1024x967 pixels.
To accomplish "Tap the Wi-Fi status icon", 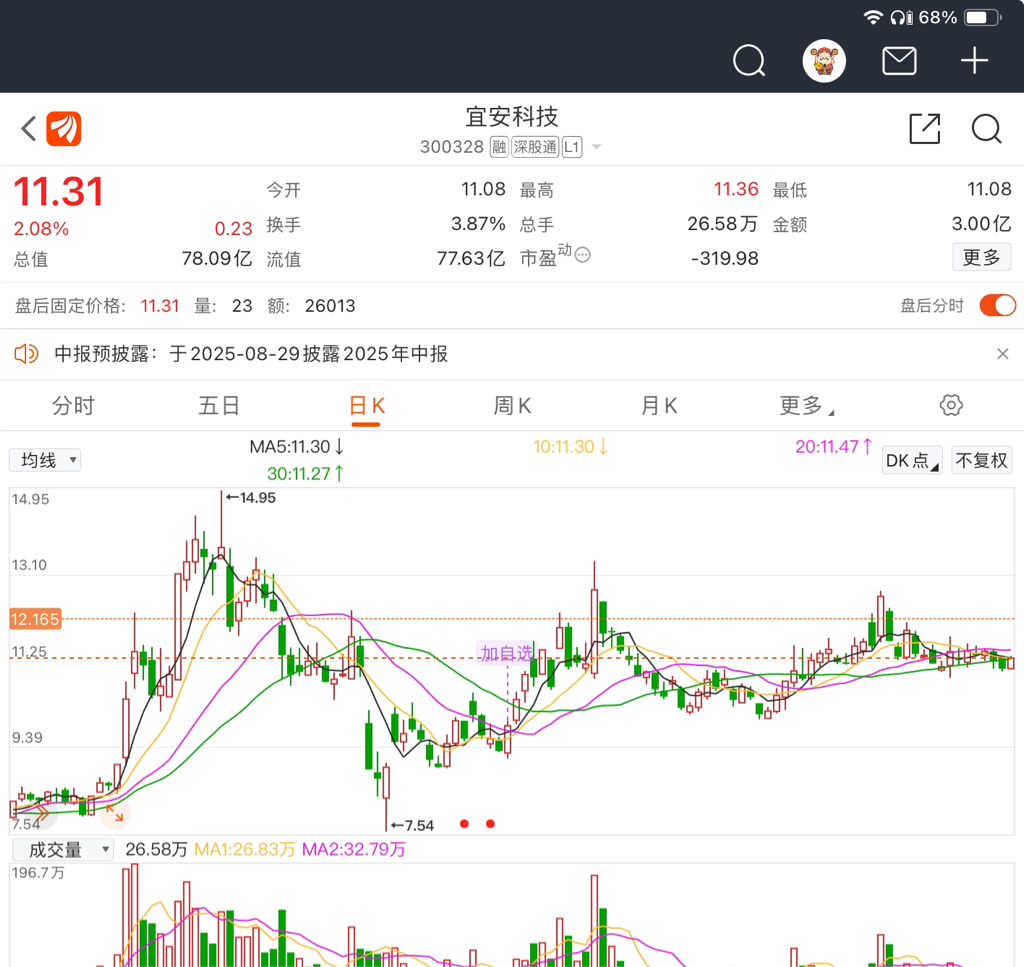I will (x=873, y=18).
